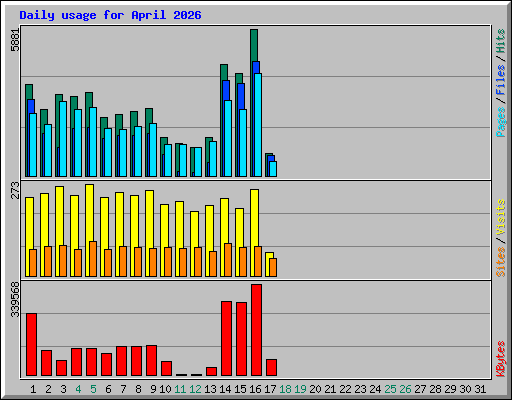Screen dimensions: 512x400
Task: Click the red KBytes bar for day 1
Action: coord(32,345)
